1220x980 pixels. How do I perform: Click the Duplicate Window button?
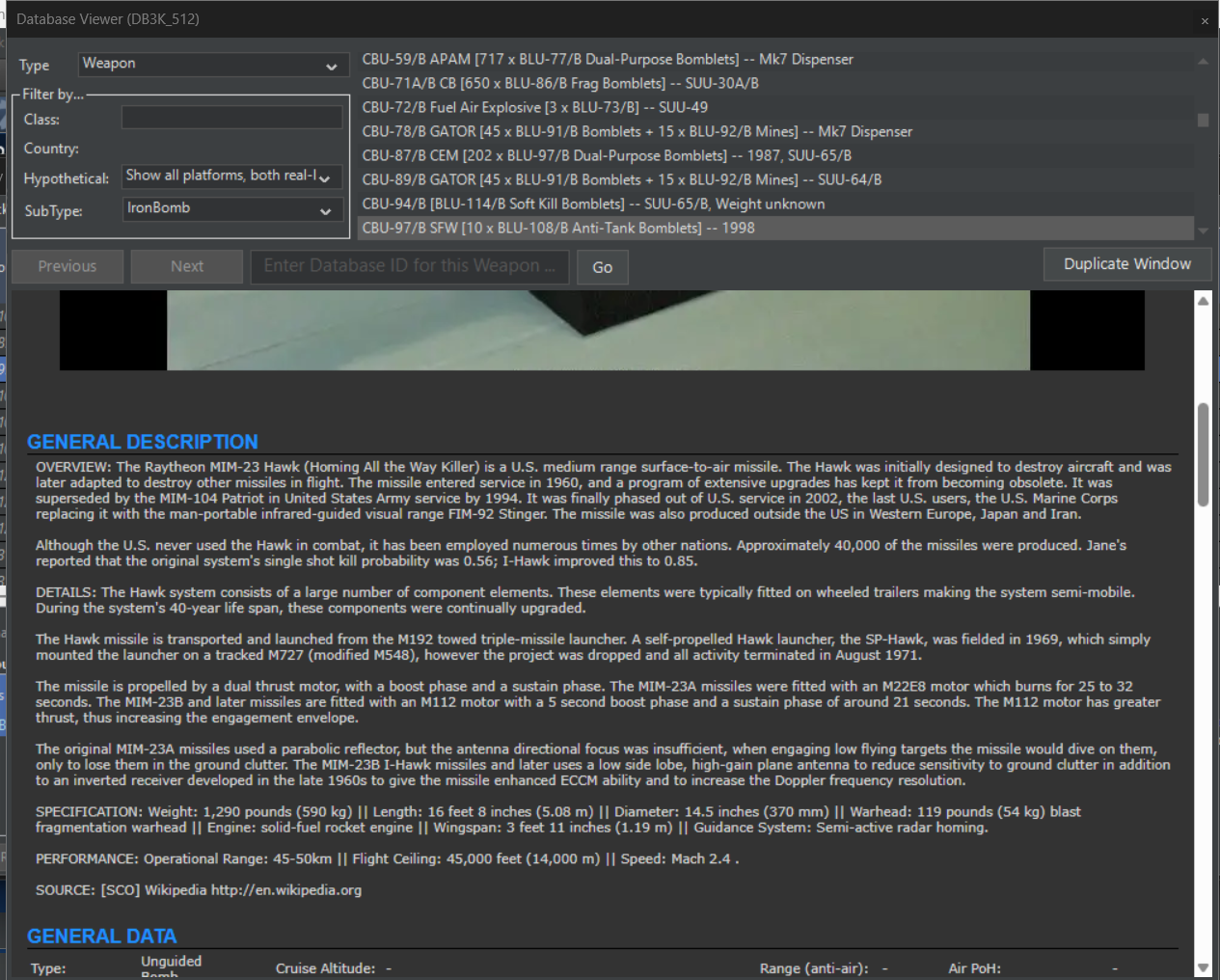(1127, 264)
